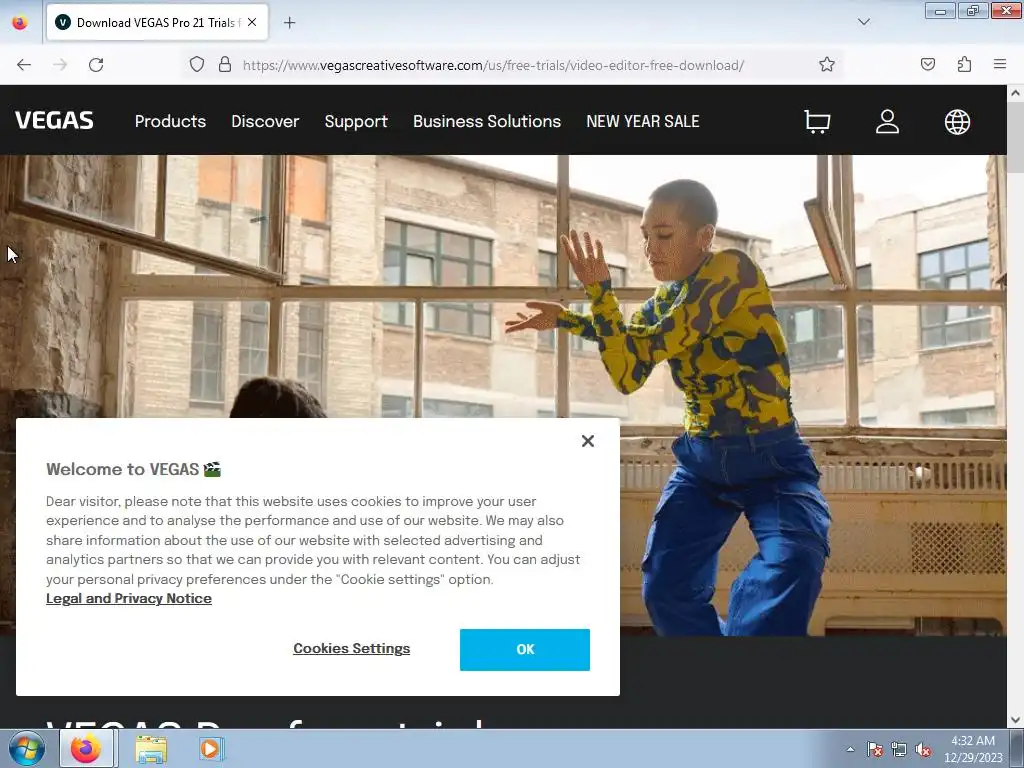Open the Firefox hamburger menu

click(x=999, y=65)
